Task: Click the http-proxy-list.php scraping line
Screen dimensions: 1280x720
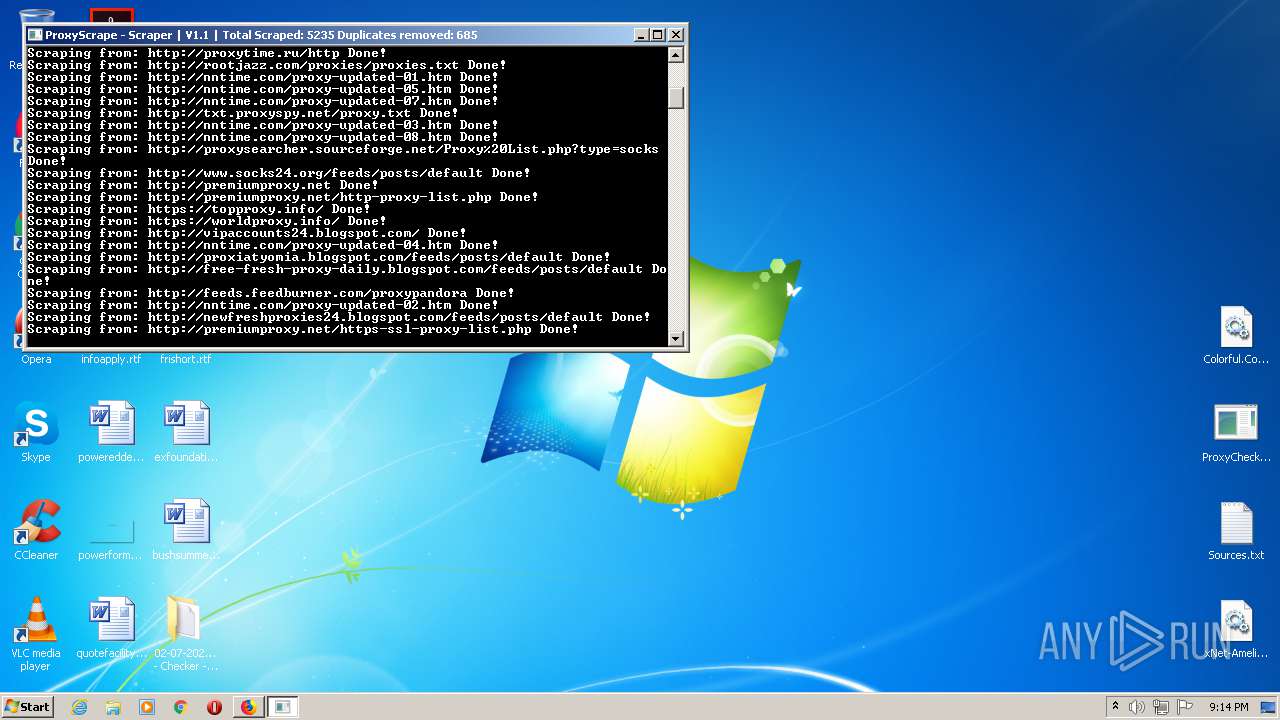Action: tap(283, 197)
